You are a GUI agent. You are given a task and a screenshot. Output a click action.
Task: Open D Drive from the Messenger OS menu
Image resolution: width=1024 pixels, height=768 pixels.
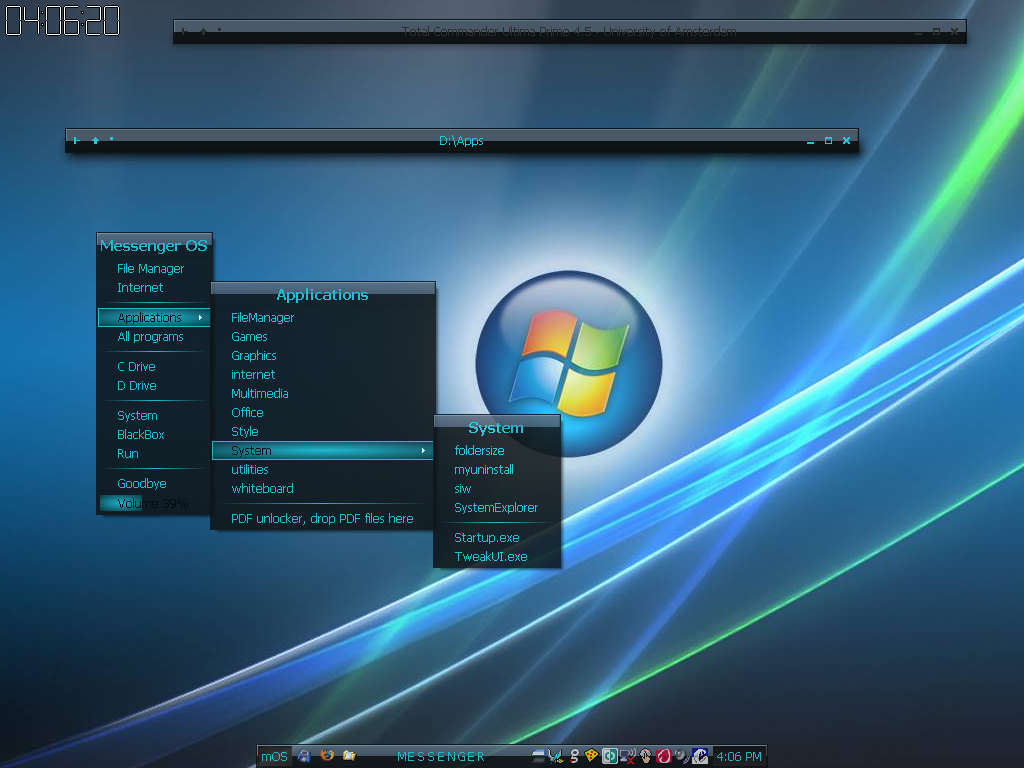click(x=136, y=385)
